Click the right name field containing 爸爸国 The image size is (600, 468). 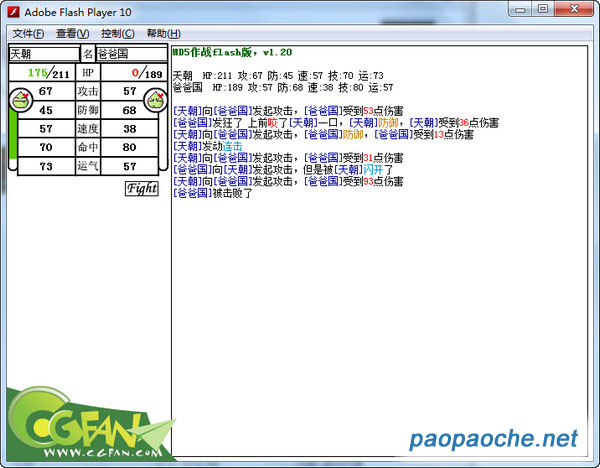pyautogui.click(x=128, y=54)
